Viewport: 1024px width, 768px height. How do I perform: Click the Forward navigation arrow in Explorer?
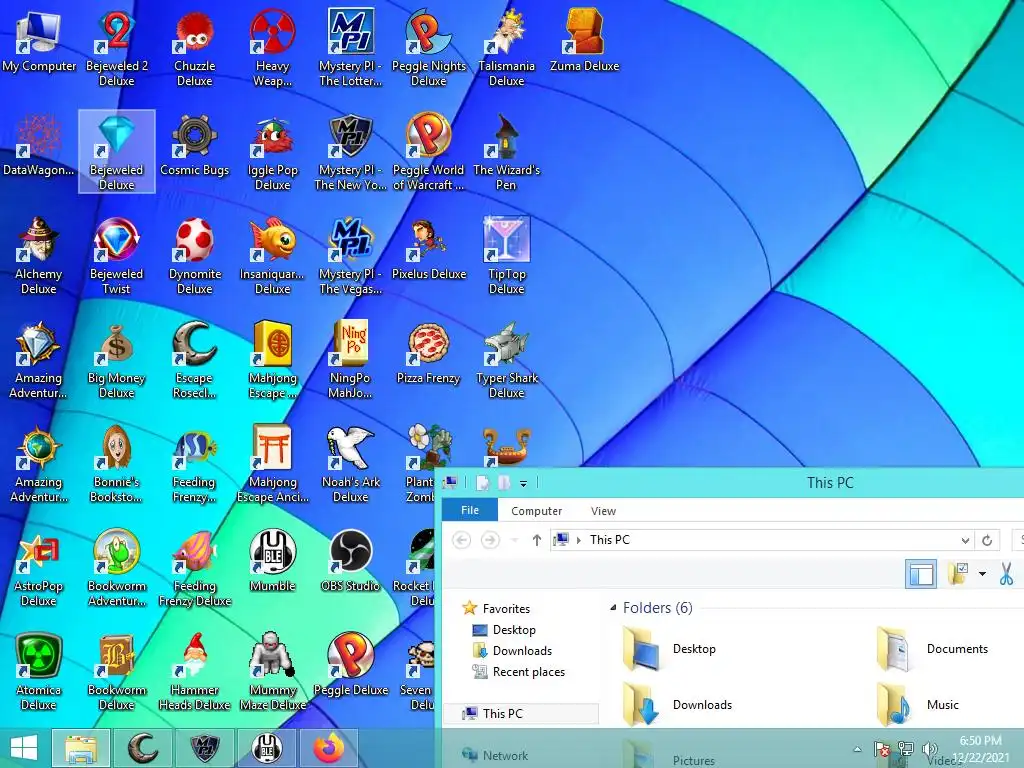pyautogui.click(x=490, y=540)
